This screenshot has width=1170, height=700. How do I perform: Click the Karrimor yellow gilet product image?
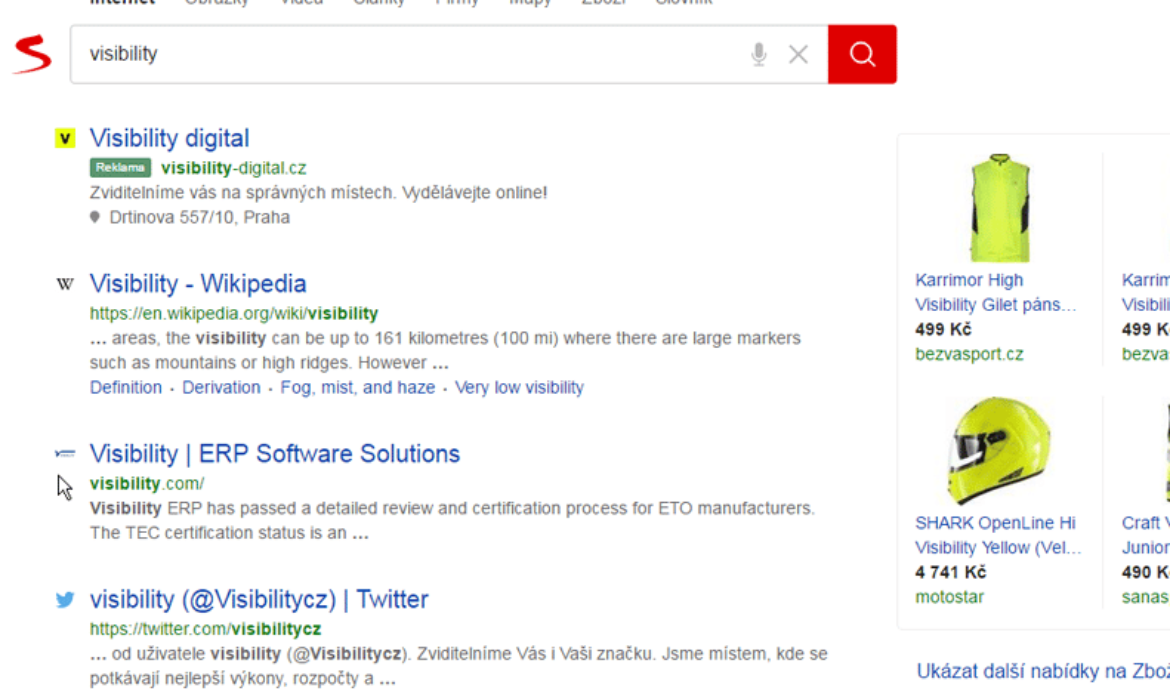point(1000,207)
